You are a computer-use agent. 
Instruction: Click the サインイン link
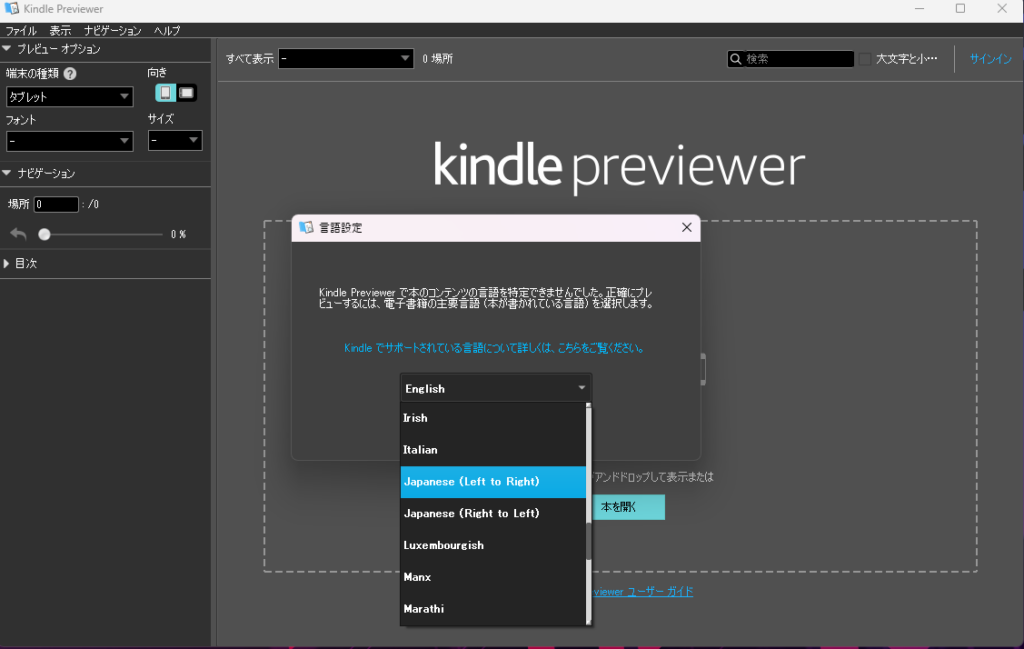(x=990, y=59)
